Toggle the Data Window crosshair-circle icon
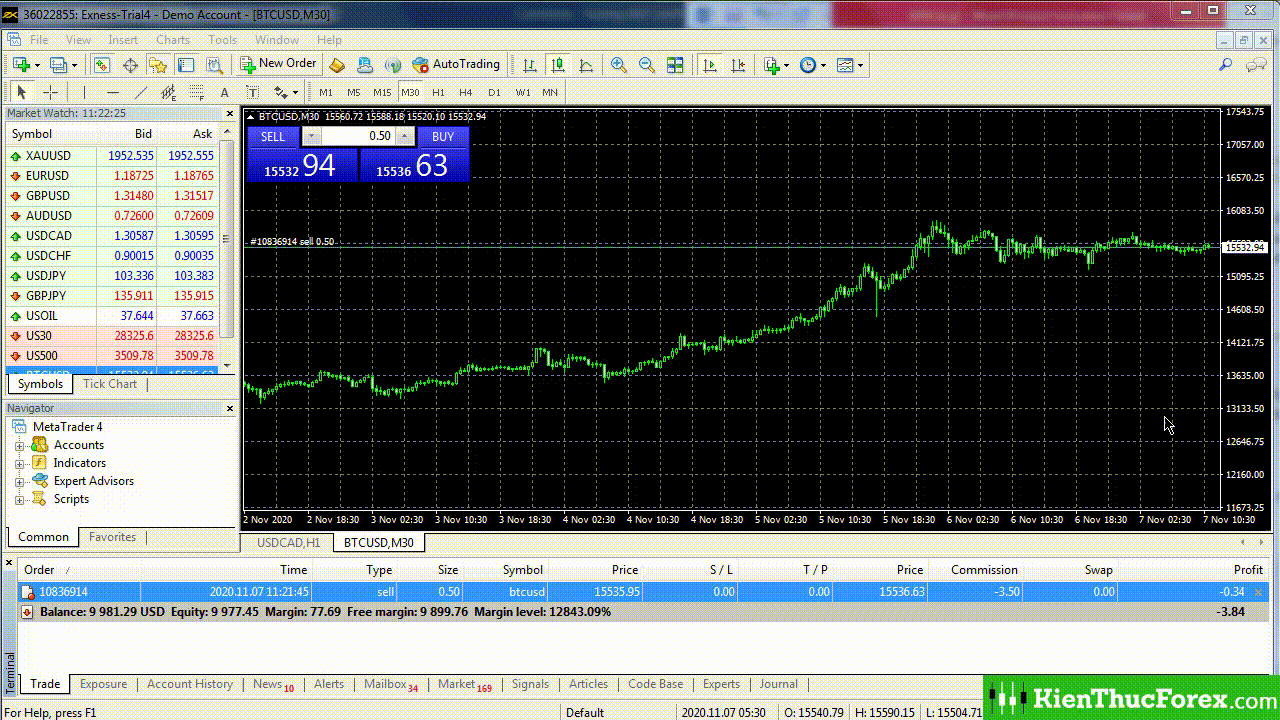This screenshot has width=1280, height=720. [x=130, y=65]
